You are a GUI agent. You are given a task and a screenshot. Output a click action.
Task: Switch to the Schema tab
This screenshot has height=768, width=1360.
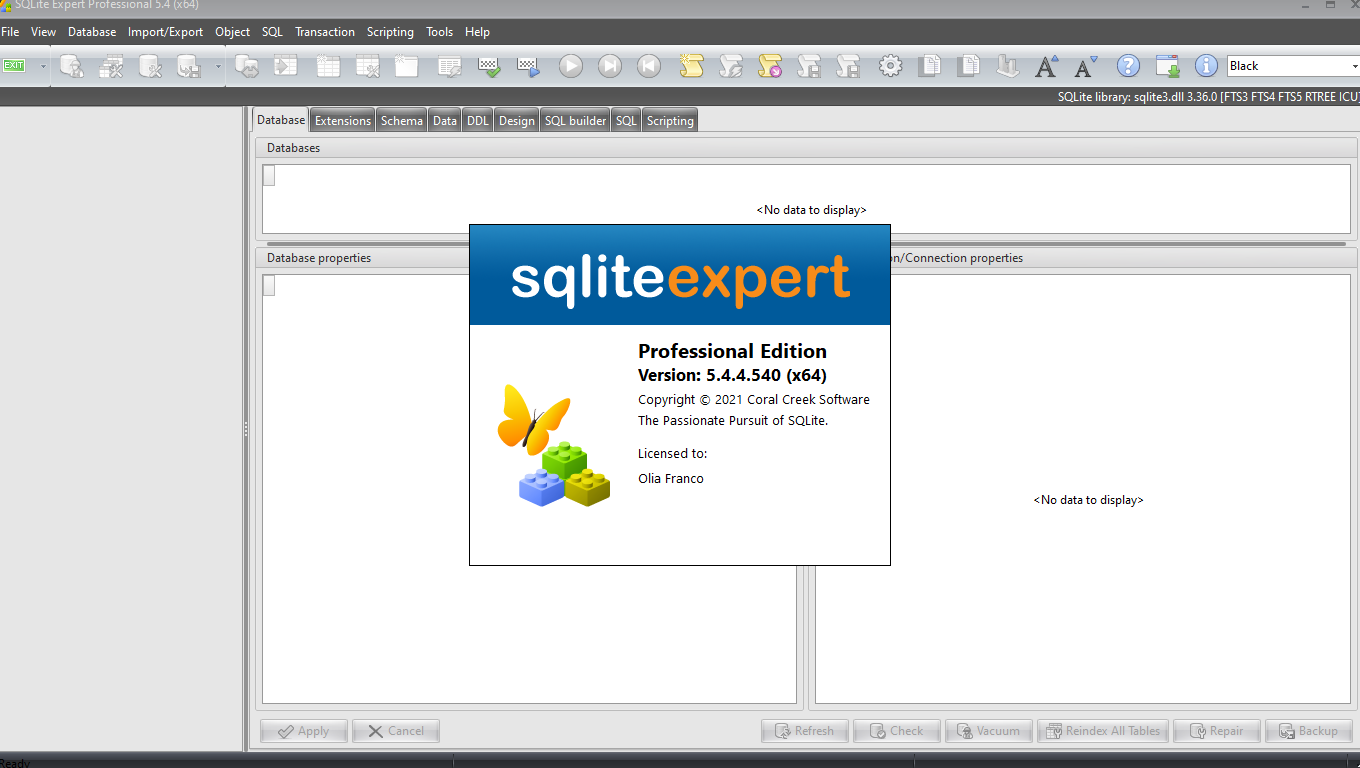click(x=401, y=120)
